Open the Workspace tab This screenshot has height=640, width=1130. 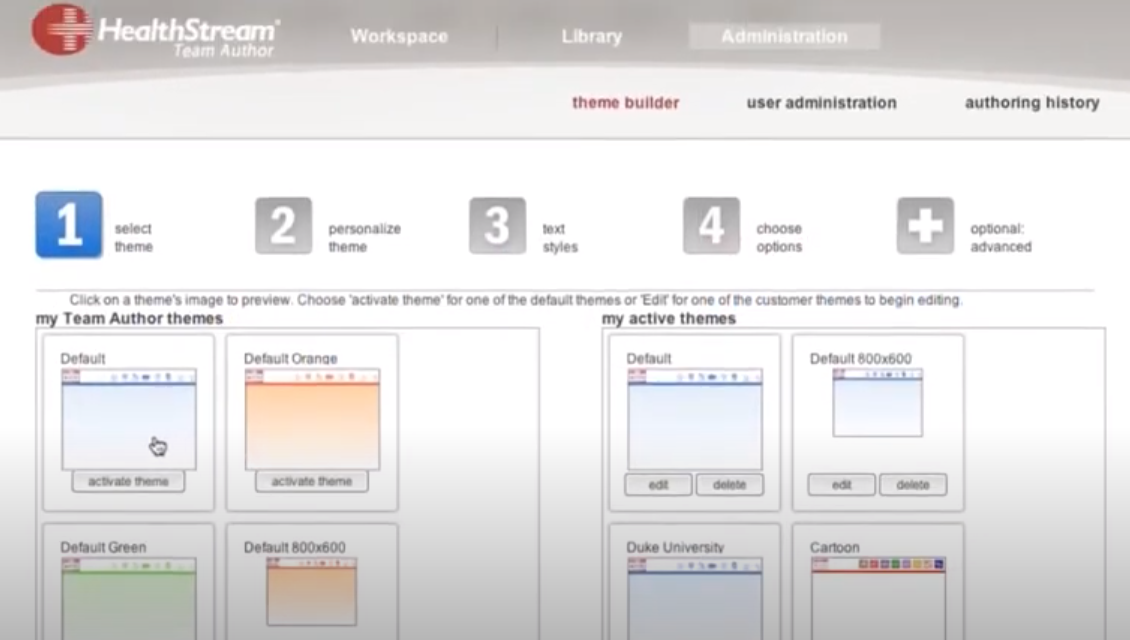399,36
